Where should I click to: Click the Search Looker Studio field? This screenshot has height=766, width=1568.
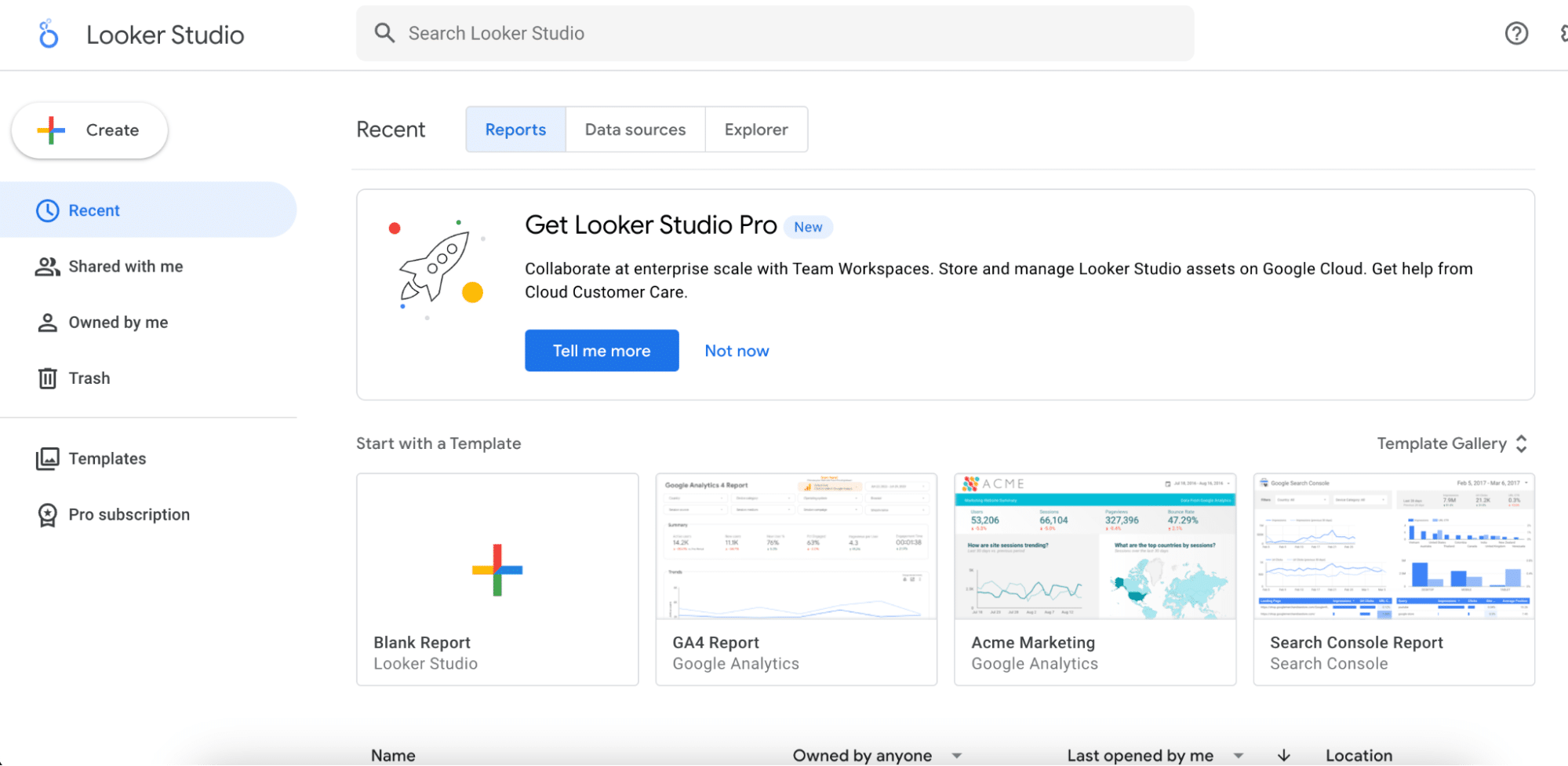(x=775, y=33)
